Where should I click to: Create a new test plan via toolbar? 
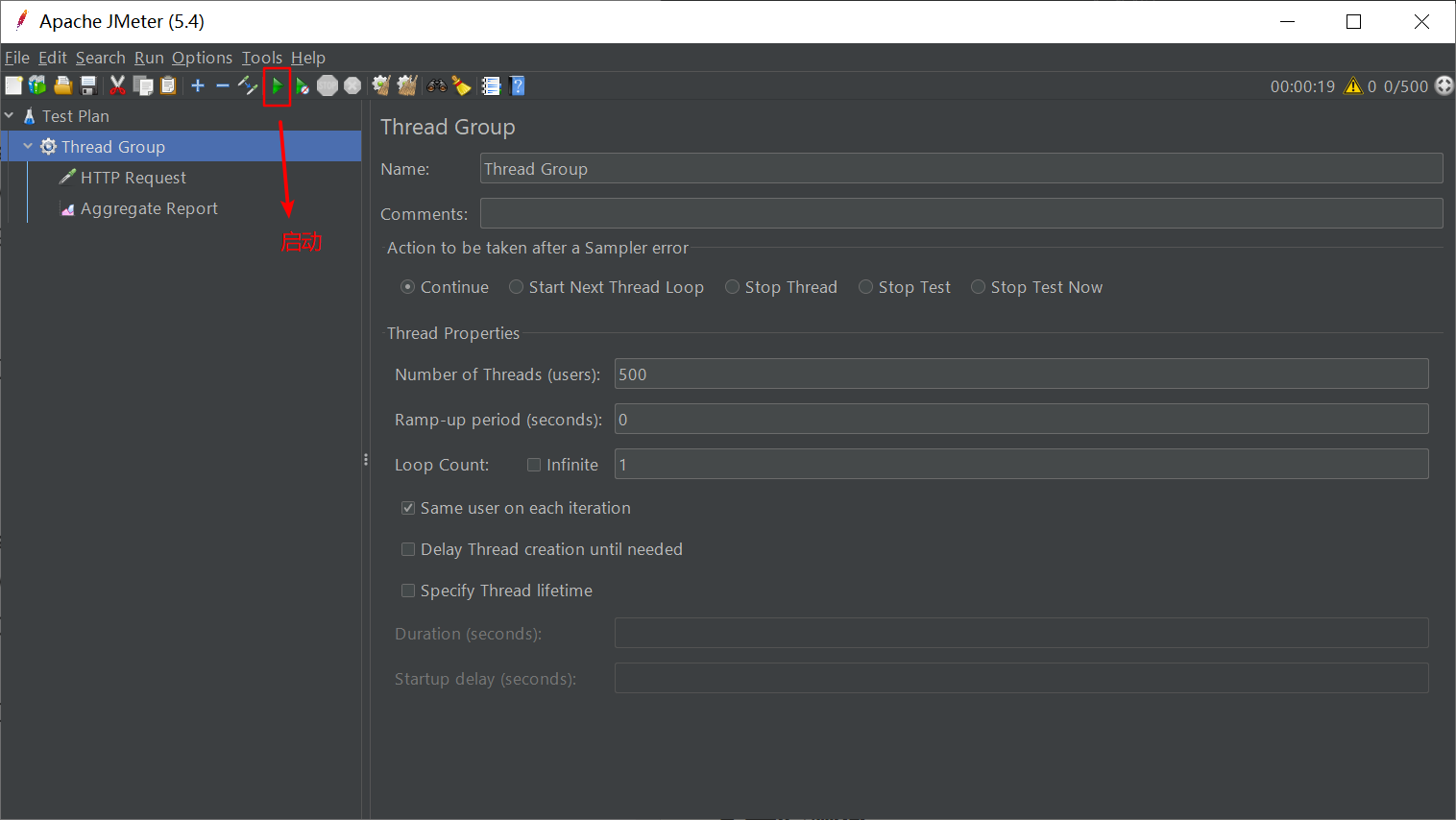click(13, 86)
